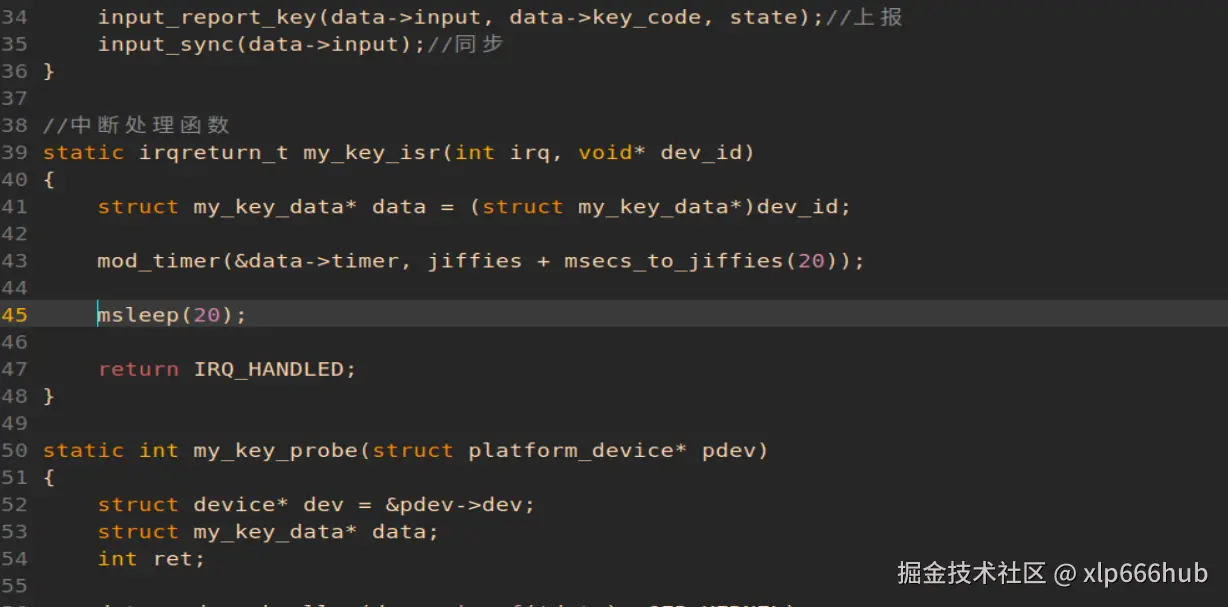
Task: Click the closing brace on line 48
Action: pyautogui.click(x=48, y=396)
